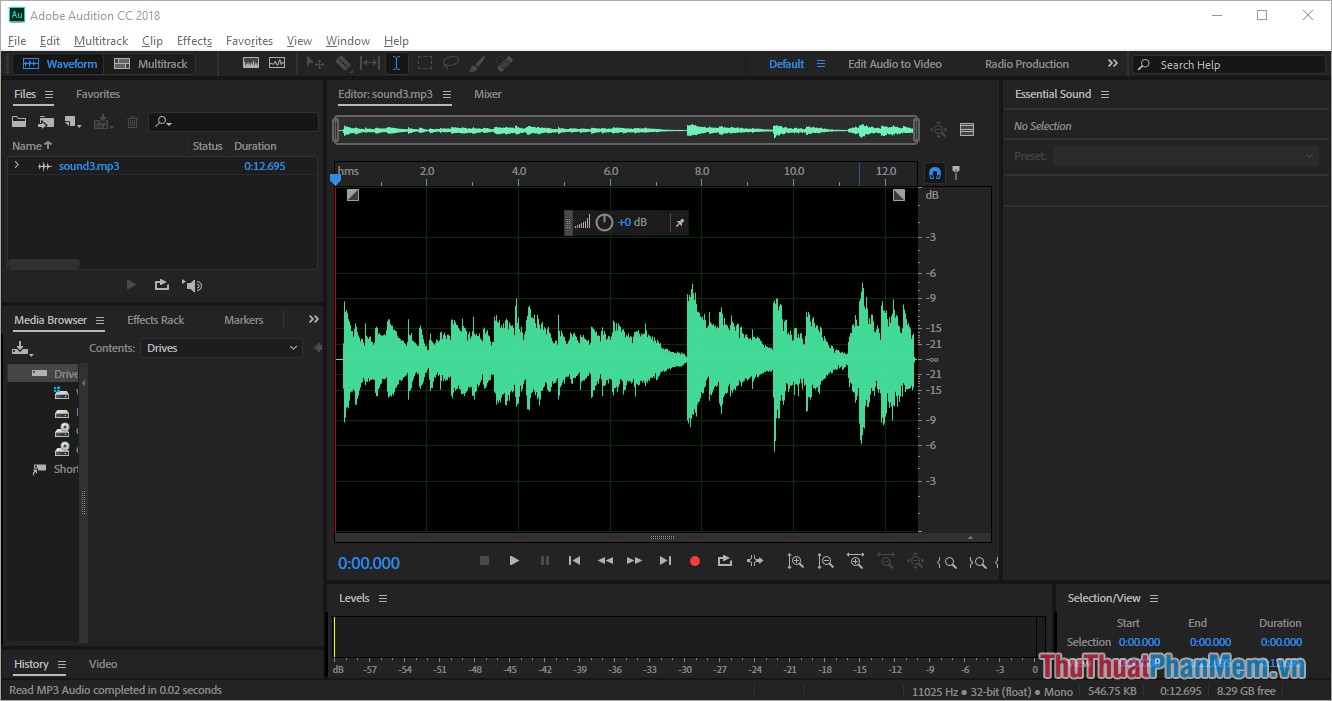1332x701 pixels.
Task: Select the Radio Production workspace
Action: pyautogui.click(x=1026, y=63)
